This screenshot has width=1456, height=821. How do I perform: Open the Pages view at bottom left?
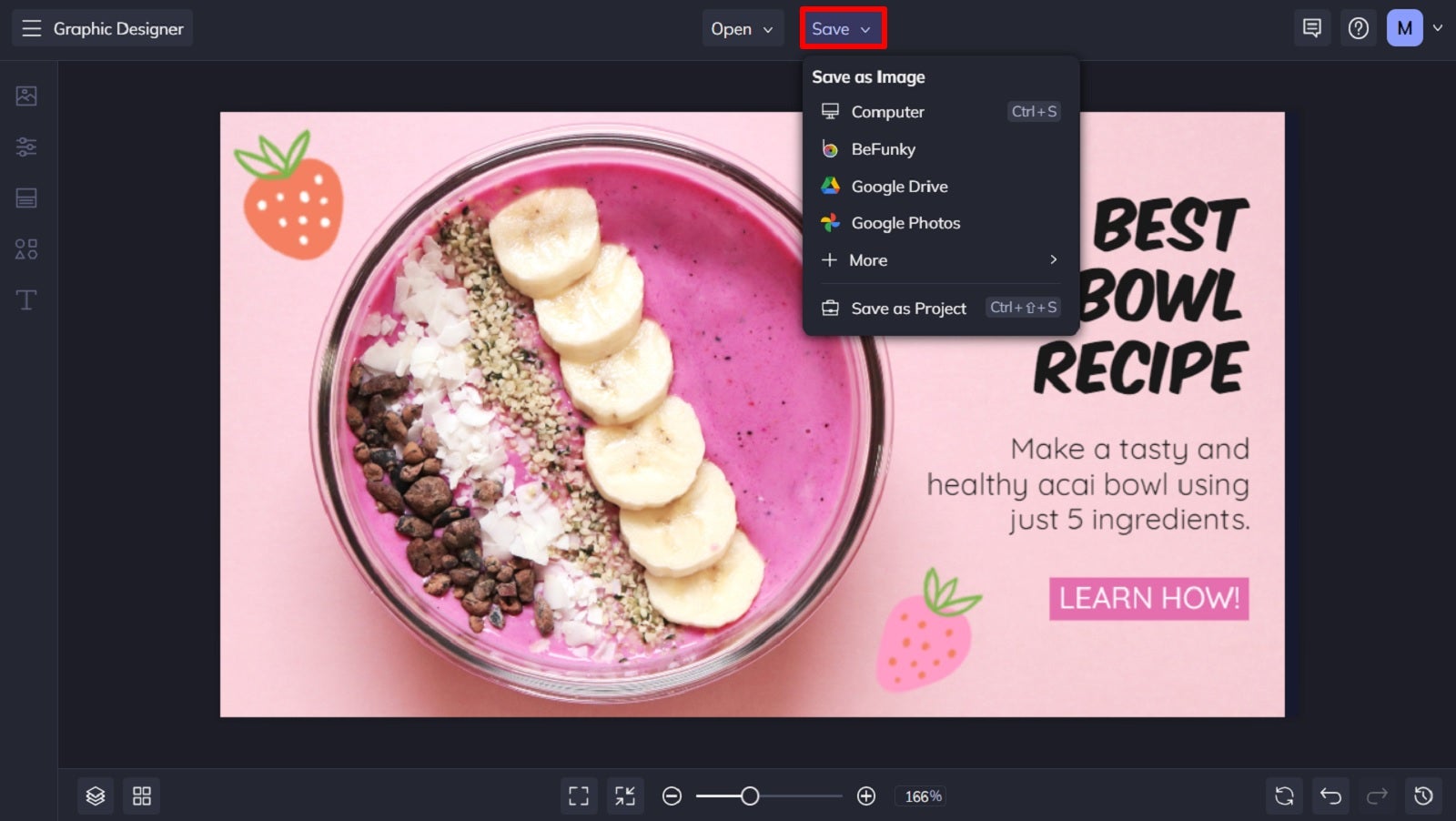pos(141,795)
